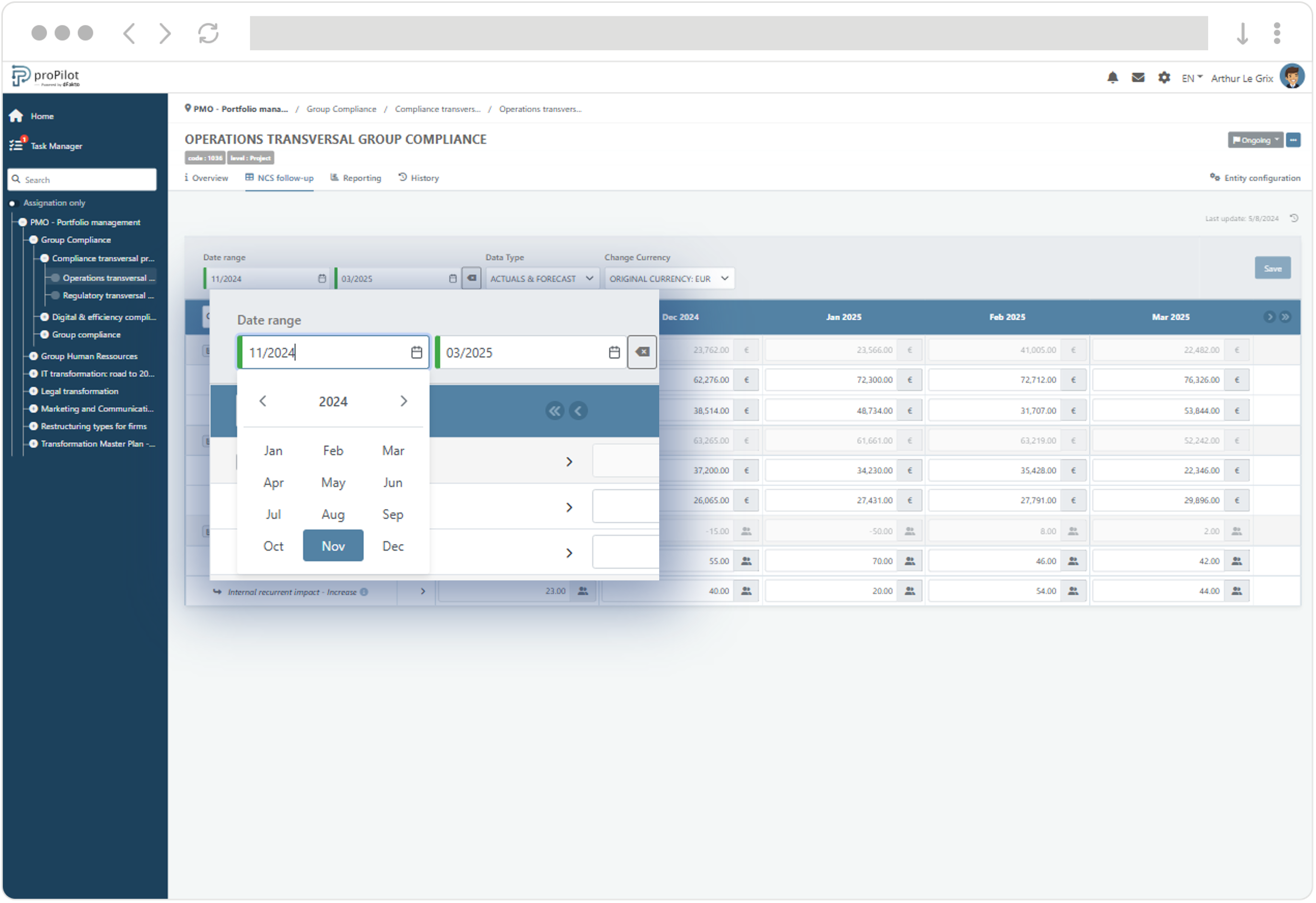Expand the Group Compliance tree item
Screen dimensions: 1316x903
[33, 239]
